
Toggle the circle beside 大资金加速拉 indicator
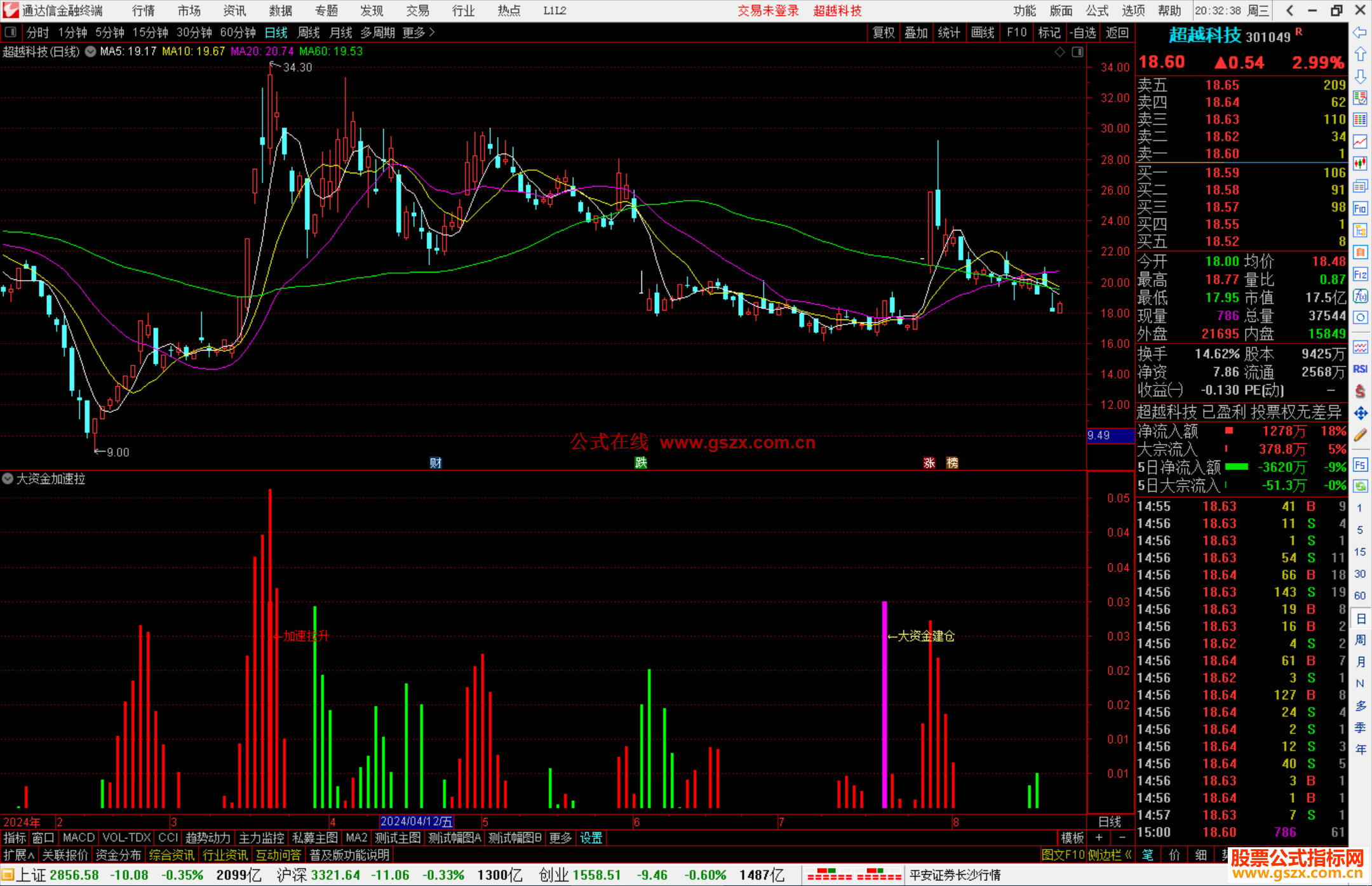tap(8, 478)
